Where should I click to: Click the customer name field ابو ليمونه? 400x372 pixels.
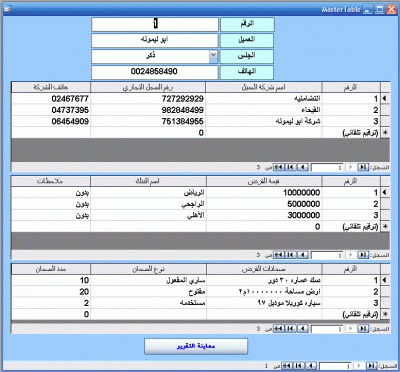click(155, 40)
